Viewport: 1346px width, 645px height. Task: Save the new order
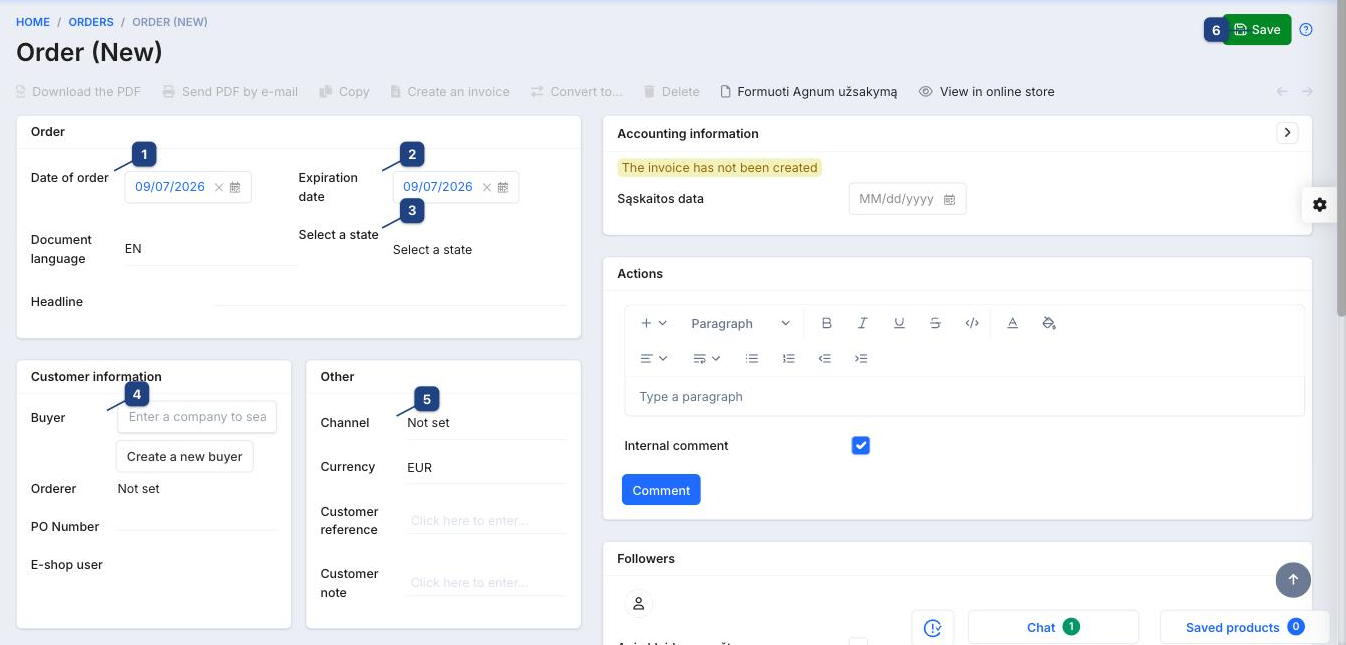(1257, 30)
